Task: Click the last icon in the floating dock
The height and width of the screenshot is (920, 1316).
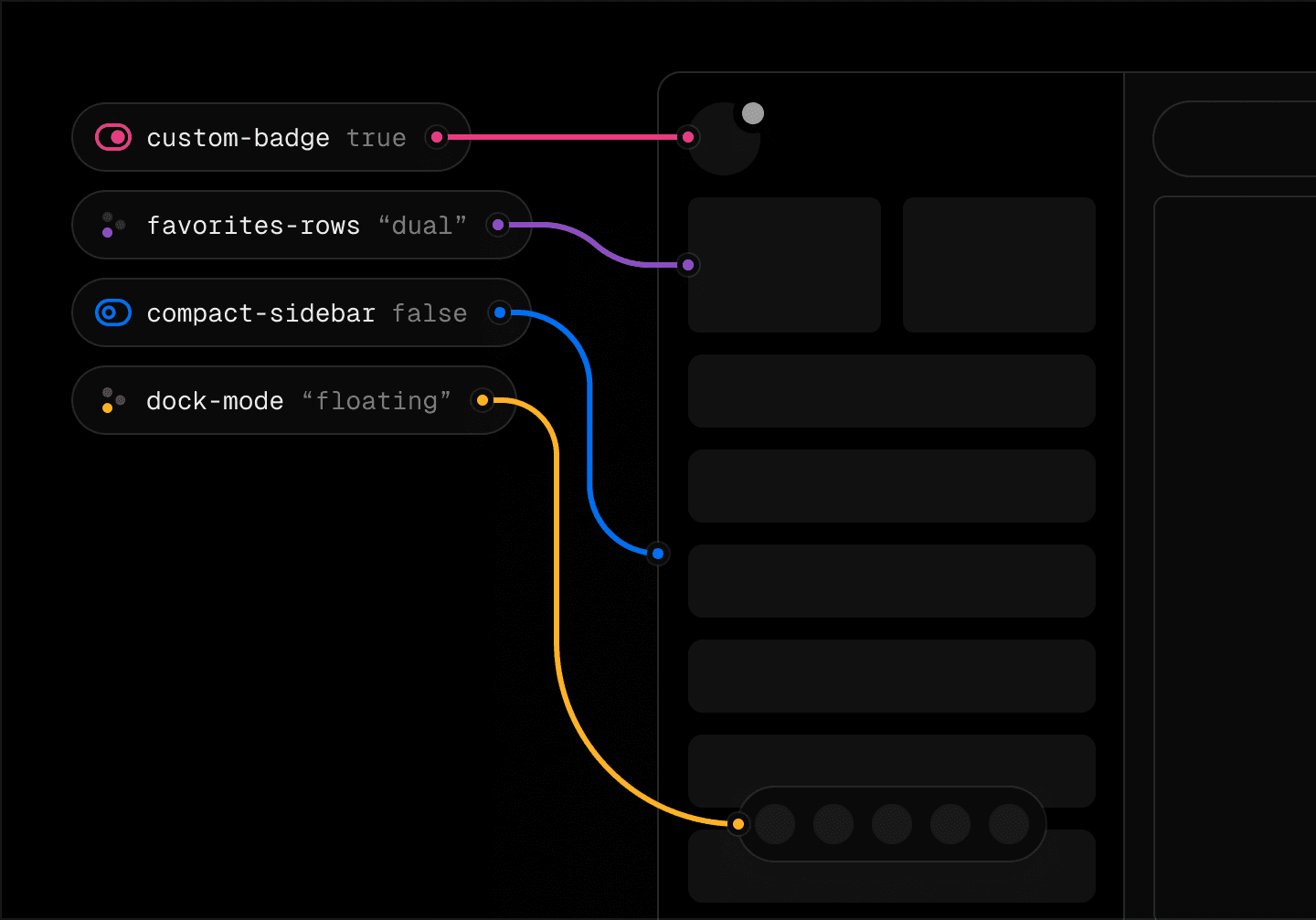Action: [x=1009, y=824]
